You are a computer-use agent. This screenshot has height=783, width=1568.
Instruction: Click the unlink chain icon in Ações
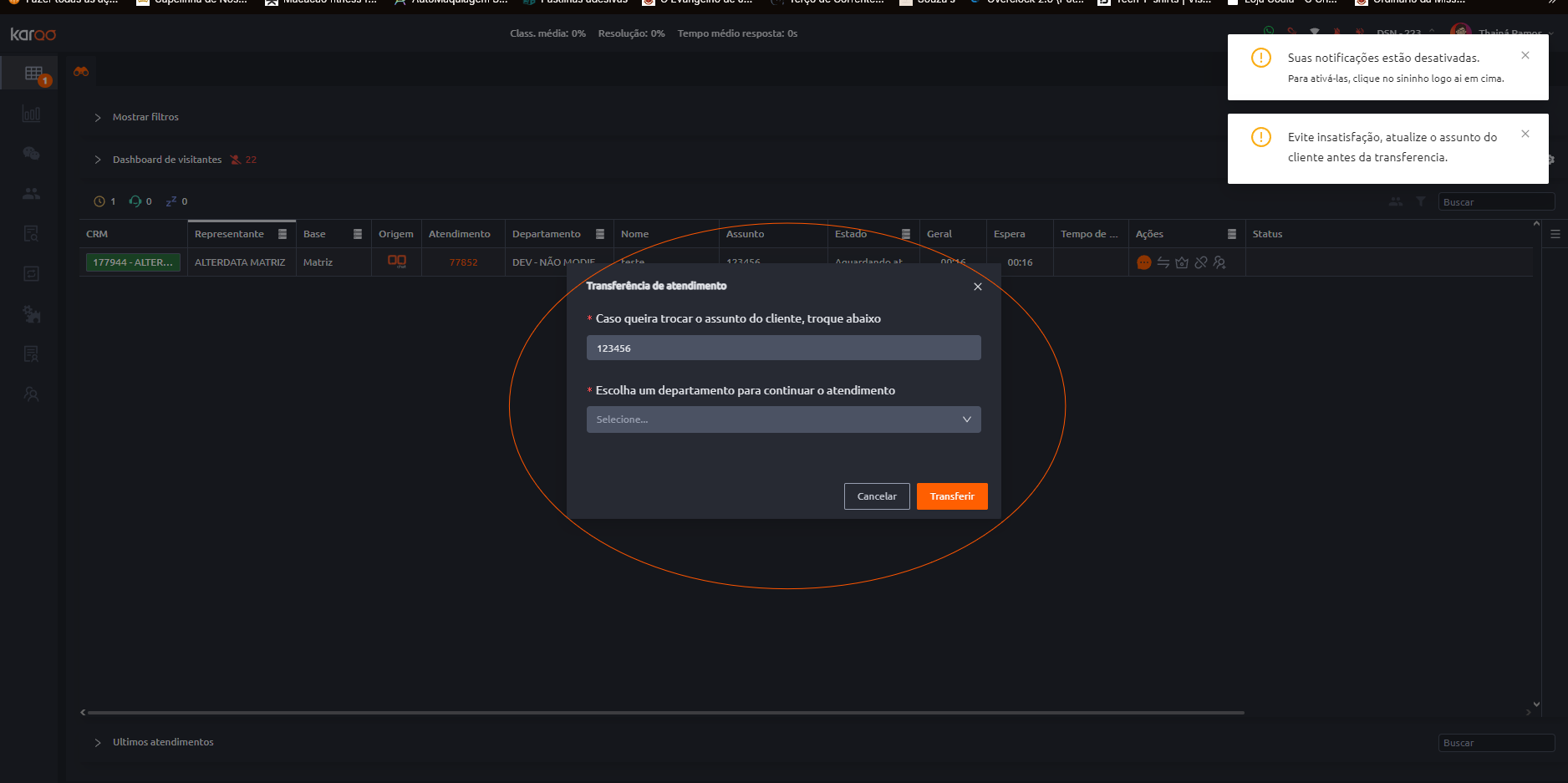1201,262
